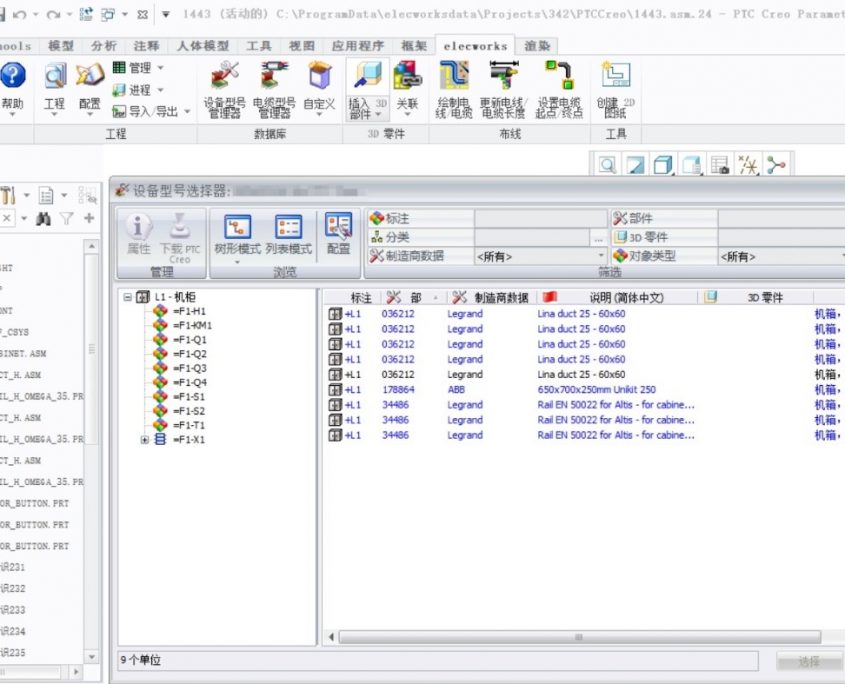The height and width of the screenshot is (684, 845).
Task: Launch the 电缆型号管理器 tool
Action: point(274,89)
